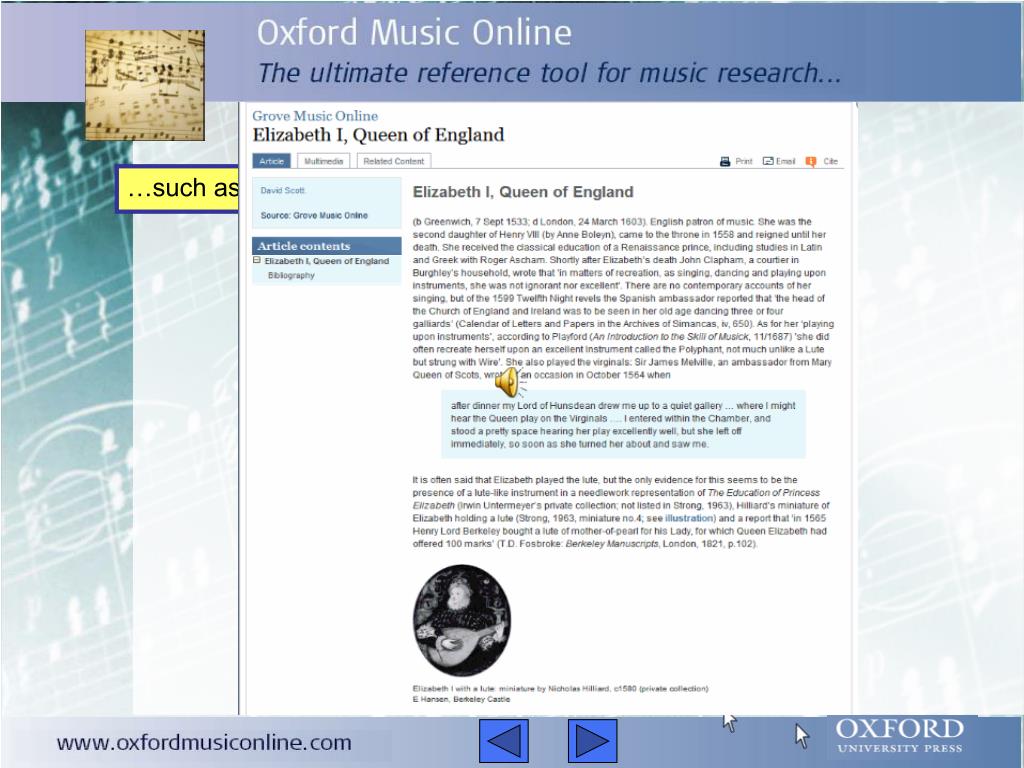1024x768 pixels.
Task: Click the Email envelope icon
Action: pyautogui.click(x=768, y=161)
